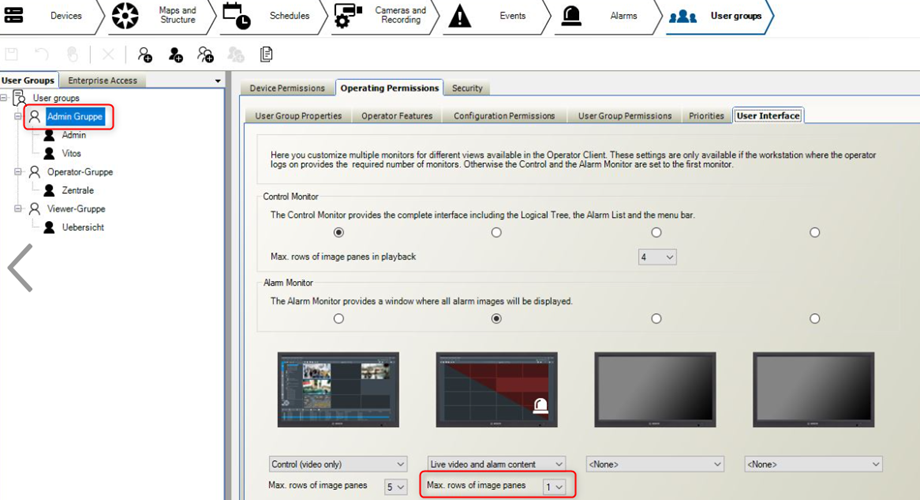Switch to the Security tab

(467, 88)
